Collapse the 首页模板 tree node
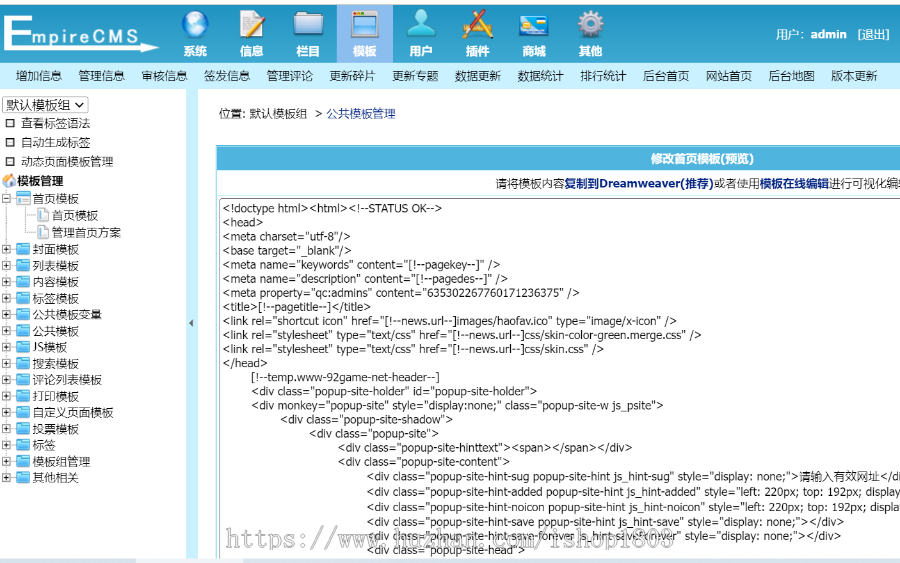900x563 pixels. click(x=6, y=199)
